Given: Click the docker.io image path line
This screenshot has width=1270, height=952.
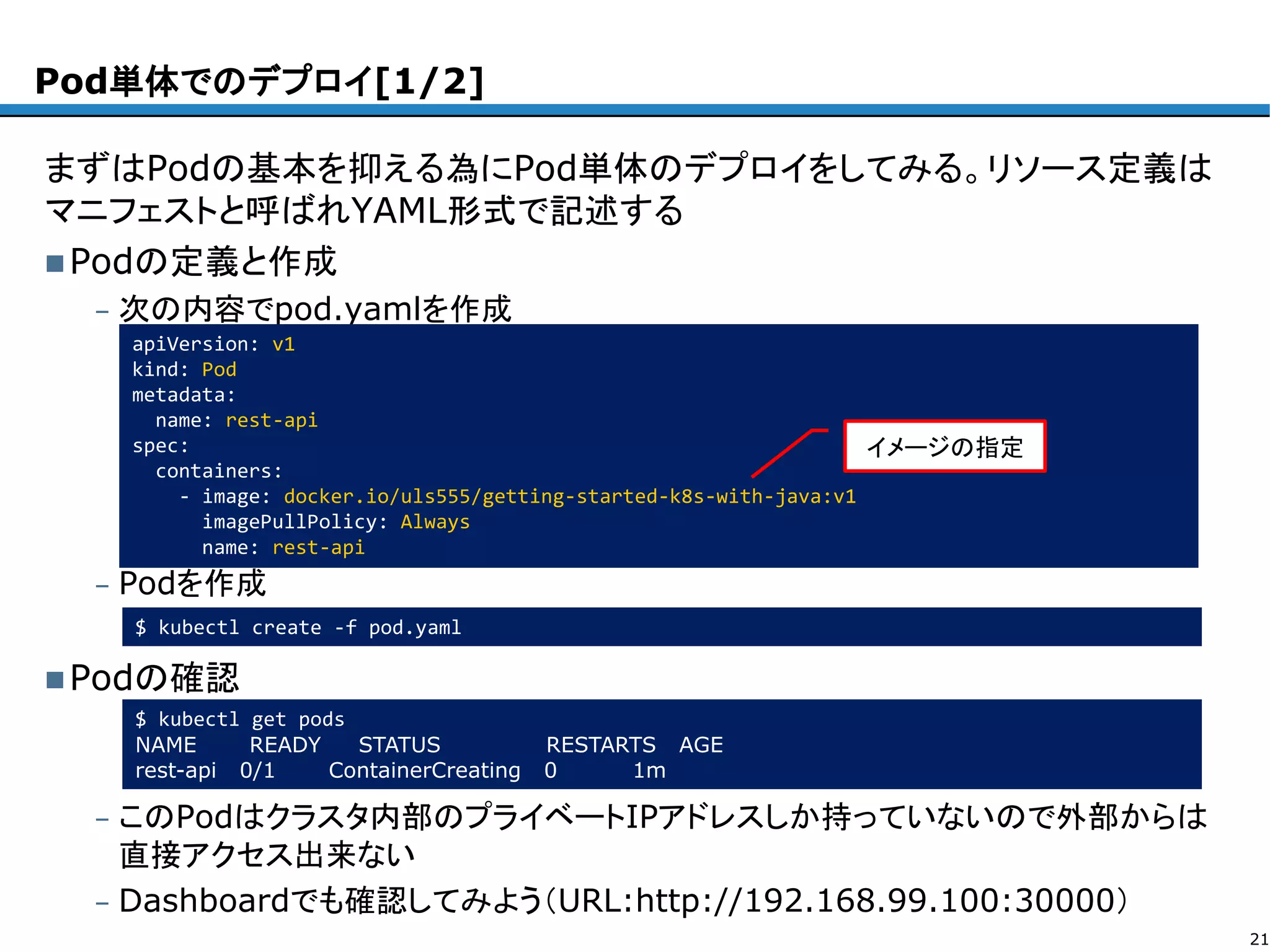Looking at the screenshot, I should tap(518, 496).
